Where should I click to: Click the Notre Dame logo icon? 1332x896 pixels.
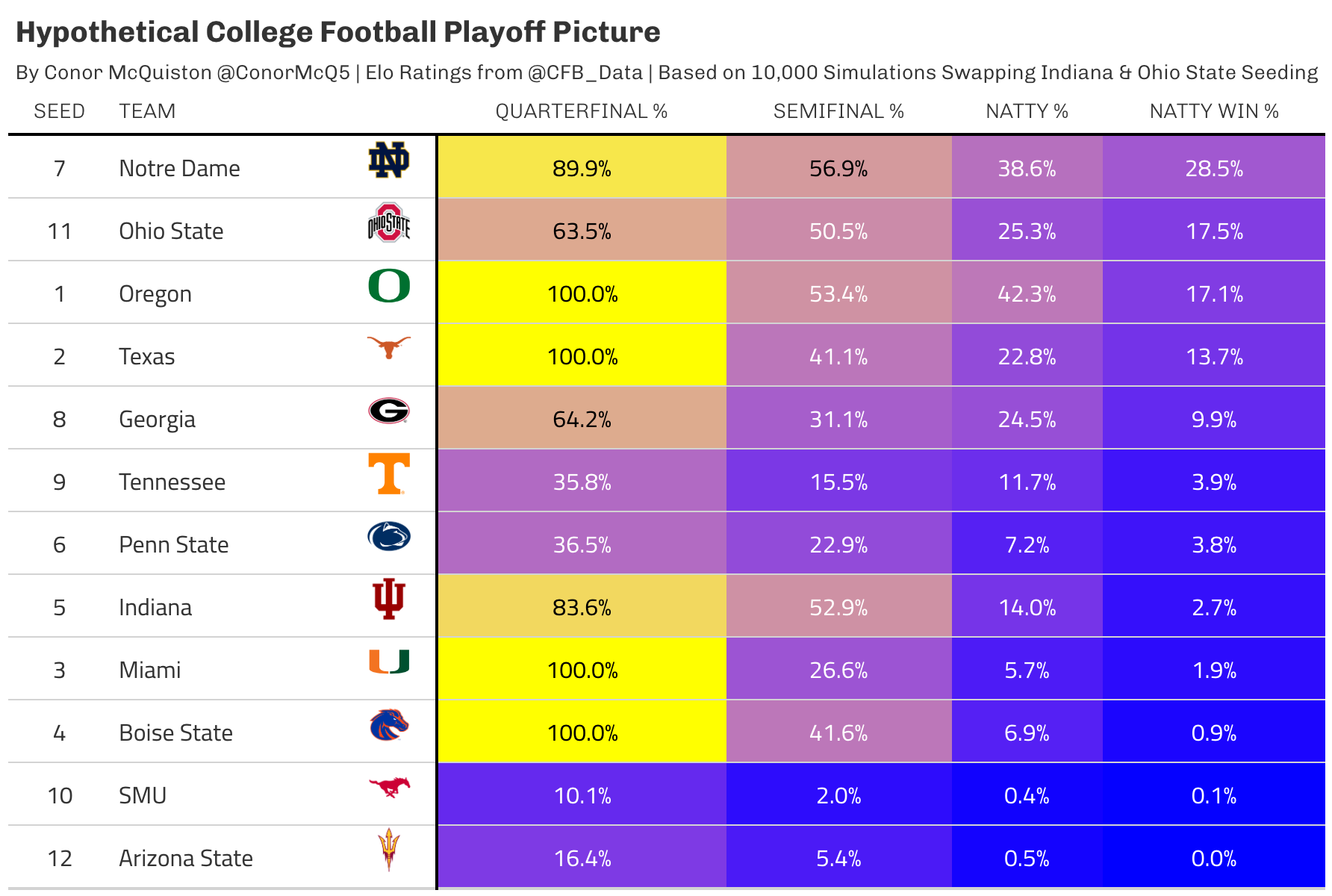[389, 160]
